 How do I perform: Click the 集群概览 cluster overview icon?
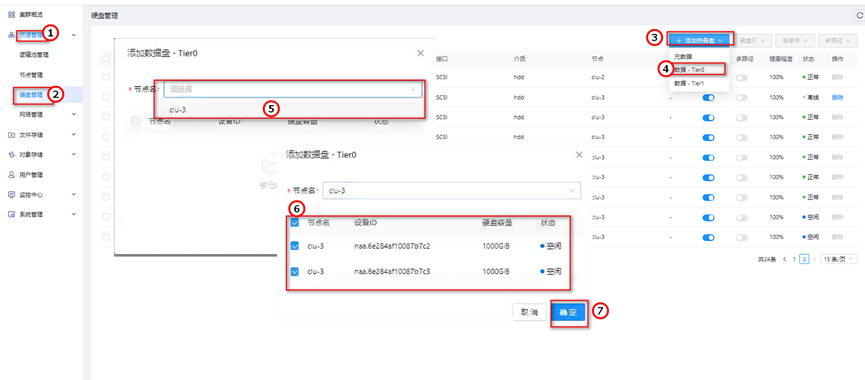pyautogui.click(x=11, y=15)
